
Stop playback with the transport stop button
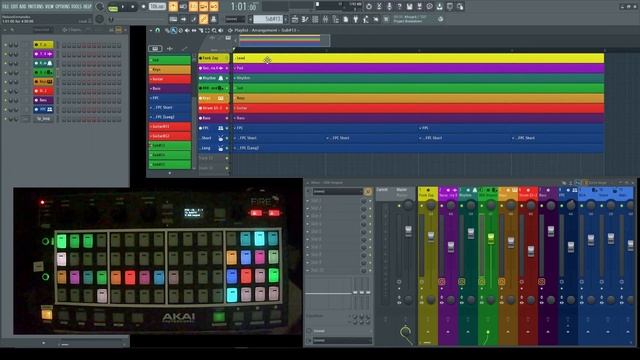pyautogui.click(x=133, y=7)
